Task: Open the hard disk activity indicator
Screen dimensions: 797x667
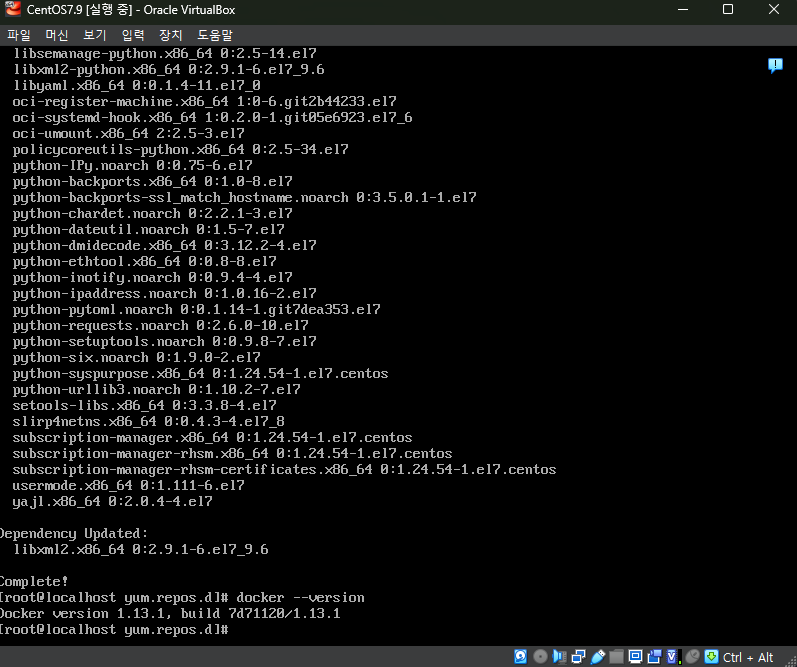Action: 520,657
